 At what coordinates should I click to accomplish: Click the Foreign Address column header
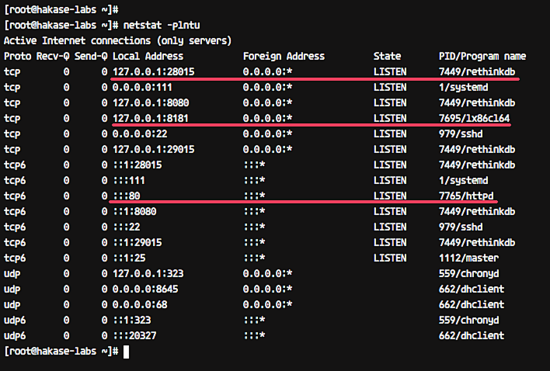284,56
